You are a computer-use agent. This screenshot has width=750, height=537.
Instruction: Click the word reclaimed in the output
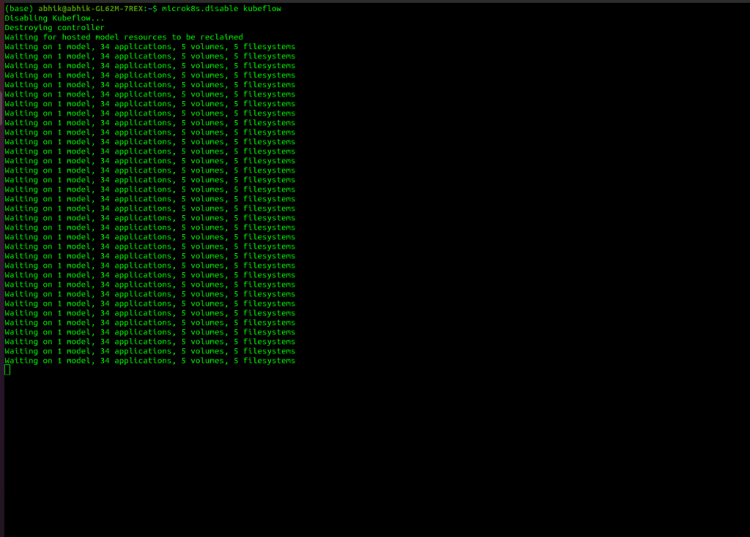215,37
